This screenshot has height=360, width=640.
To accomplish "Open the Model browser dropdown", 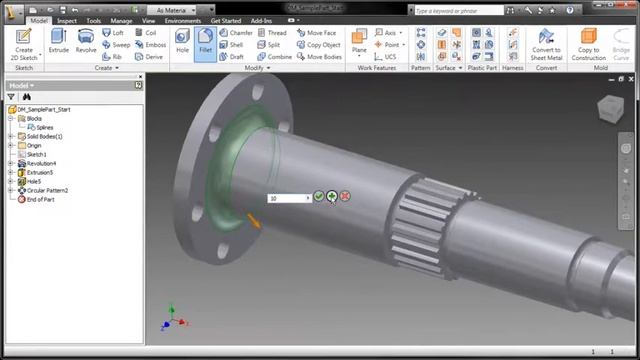I will [21, 85].
